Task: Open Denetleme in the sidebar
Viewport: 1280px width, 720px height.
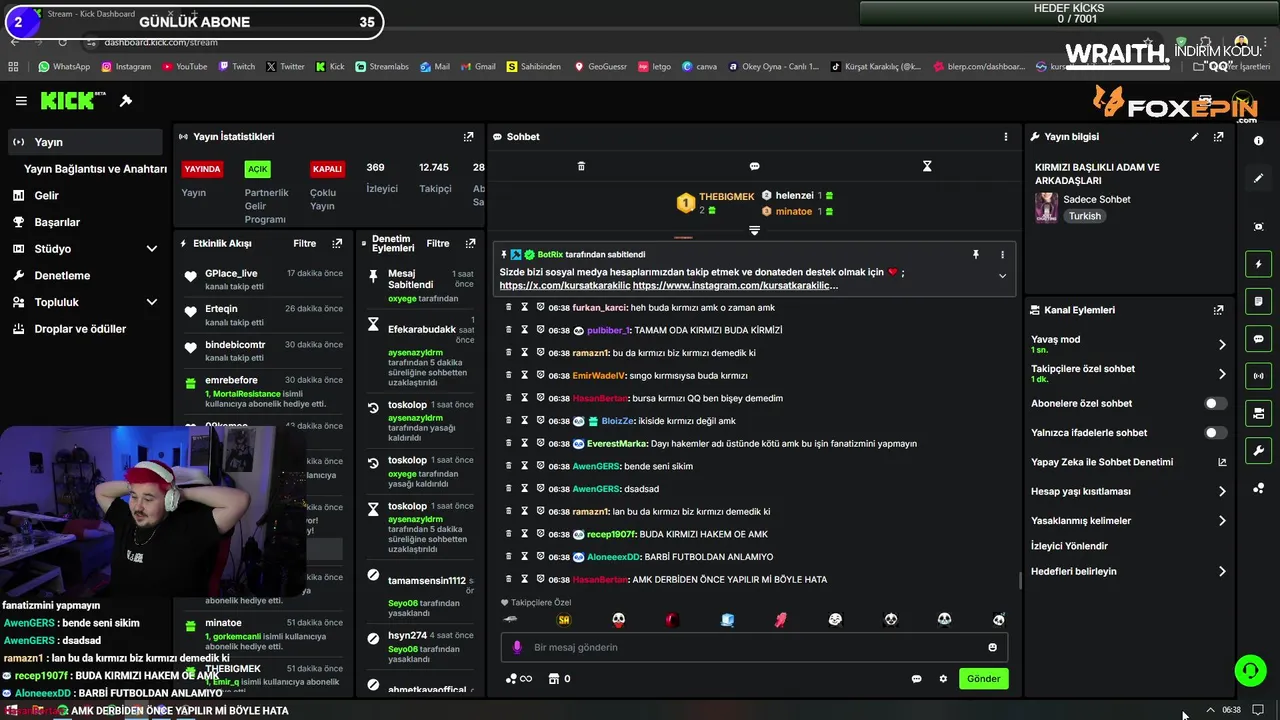Action: (62, 276)
